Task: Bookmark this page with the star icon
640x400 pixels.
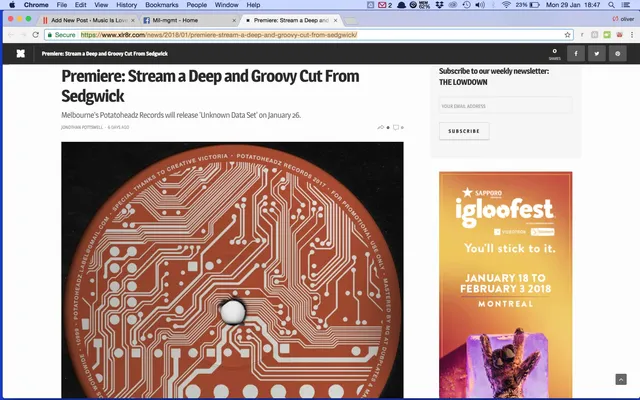Action: tap(567, 35)
